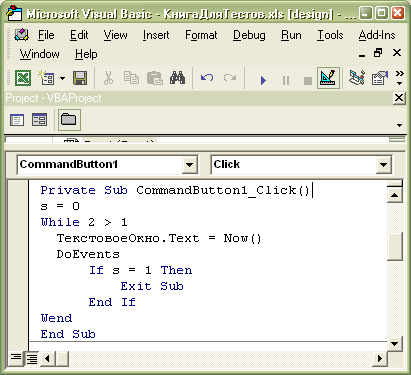Click the 'DoEvents' code line

88,254
